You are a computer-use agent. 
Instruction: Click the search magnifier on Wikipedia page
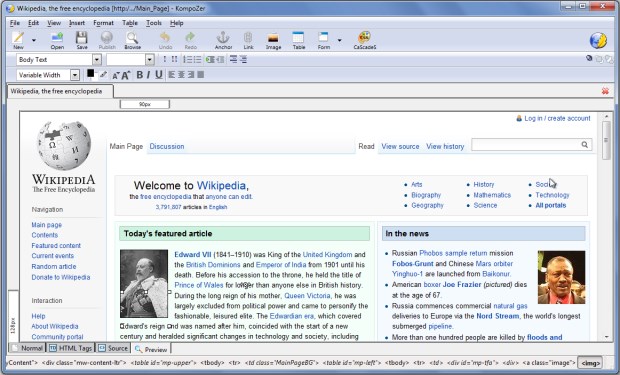pyautogui.click(x=584, y=145)
